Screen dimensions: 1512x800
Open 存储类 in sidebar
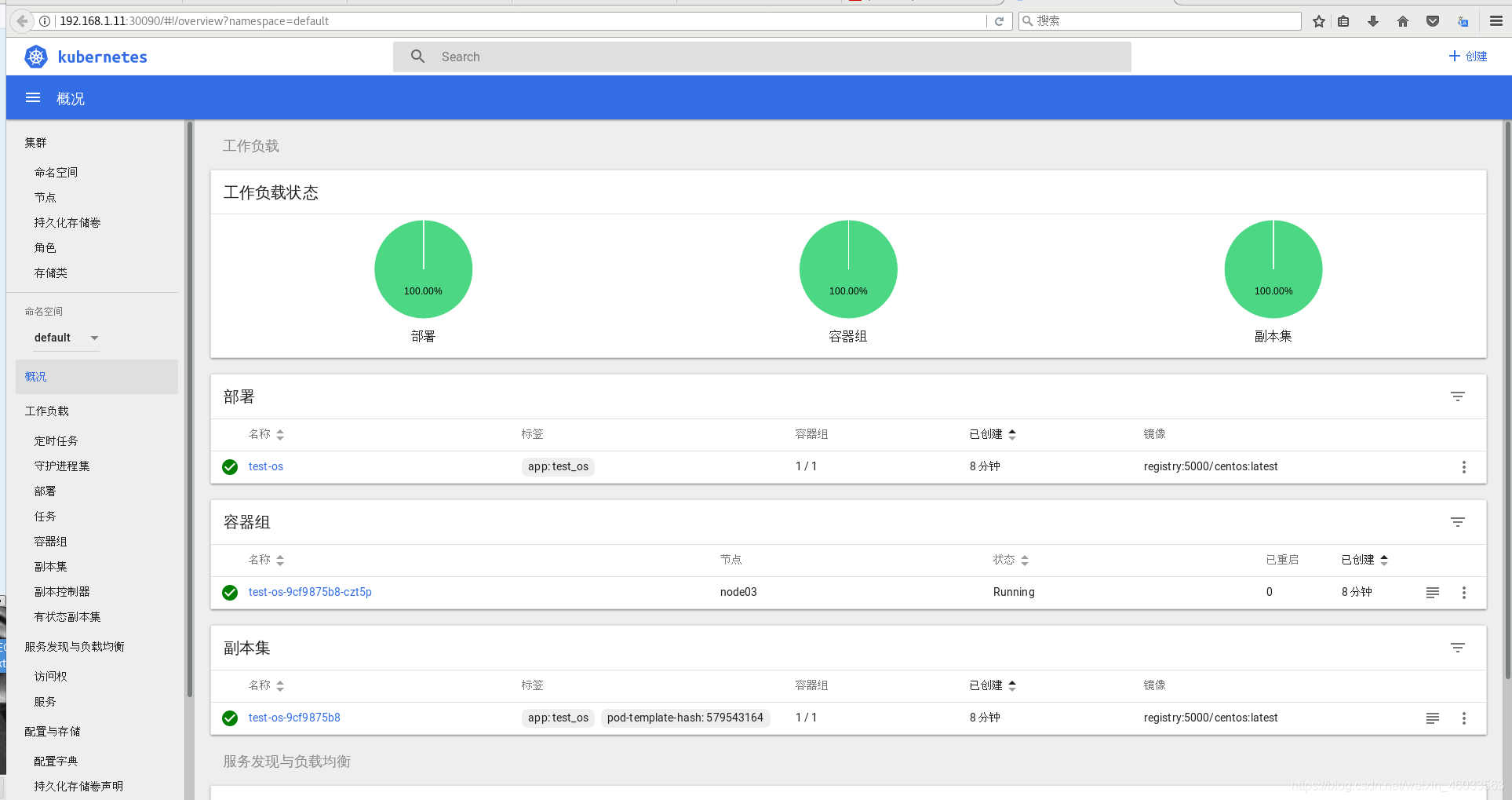pos(50,273)
